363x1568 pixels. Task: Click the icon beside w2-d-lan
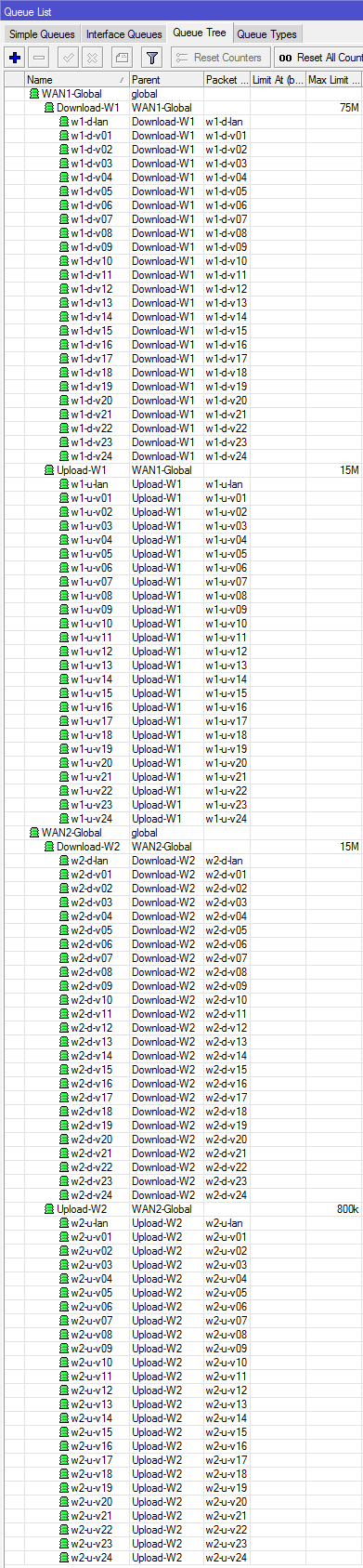tap(64, 861)
